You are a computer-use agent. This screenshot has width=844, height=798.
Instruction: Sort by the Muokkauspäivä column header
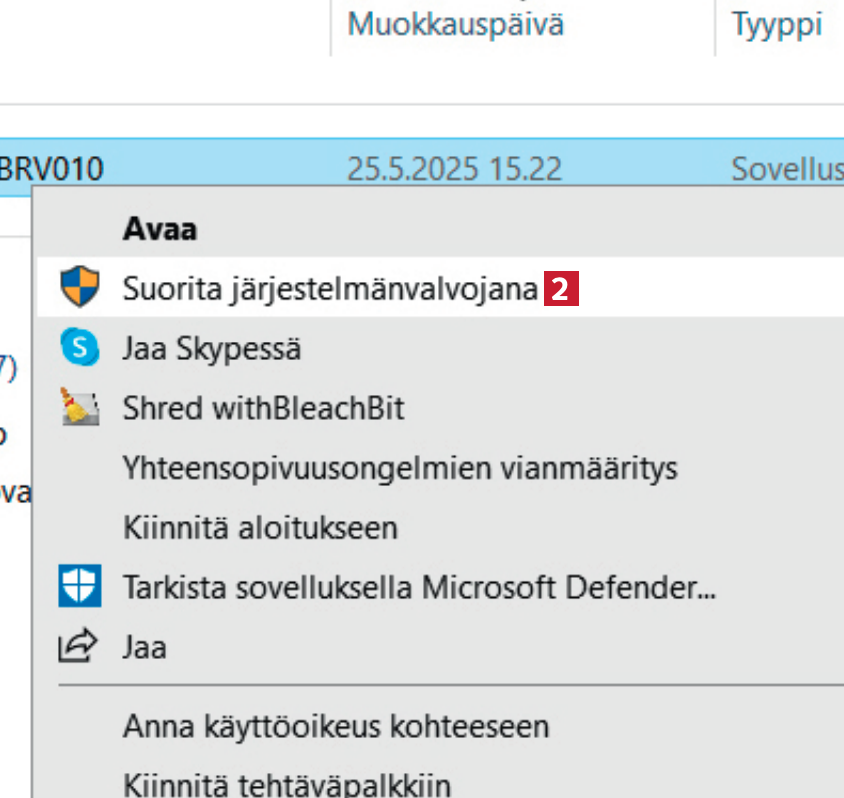(x=455, y=23)
